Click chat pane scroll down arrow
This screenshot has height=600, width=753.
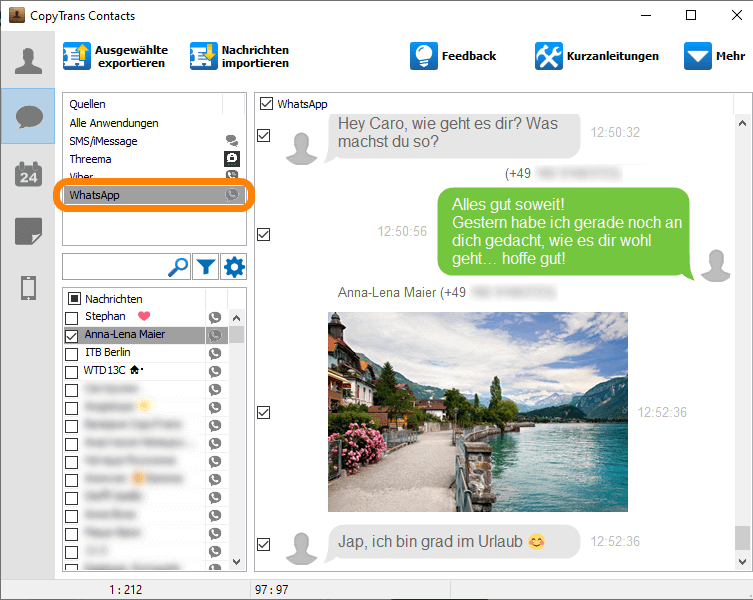pos(742,561)
